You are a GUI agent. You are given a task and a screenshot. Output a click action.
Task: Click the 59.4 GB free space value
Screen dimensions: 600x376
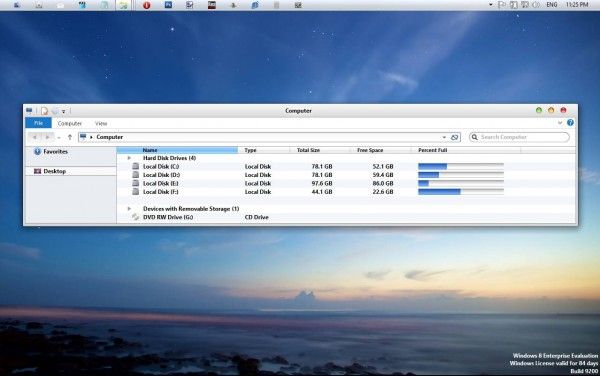click(x=383, y=175)
